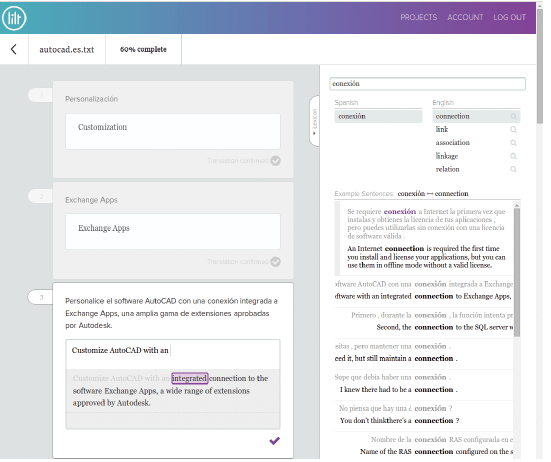Click suggestion text 'approved by Autodesk.'
This screenshot has width=551, height=462.
pyautogui.click(x=111, y=403)
